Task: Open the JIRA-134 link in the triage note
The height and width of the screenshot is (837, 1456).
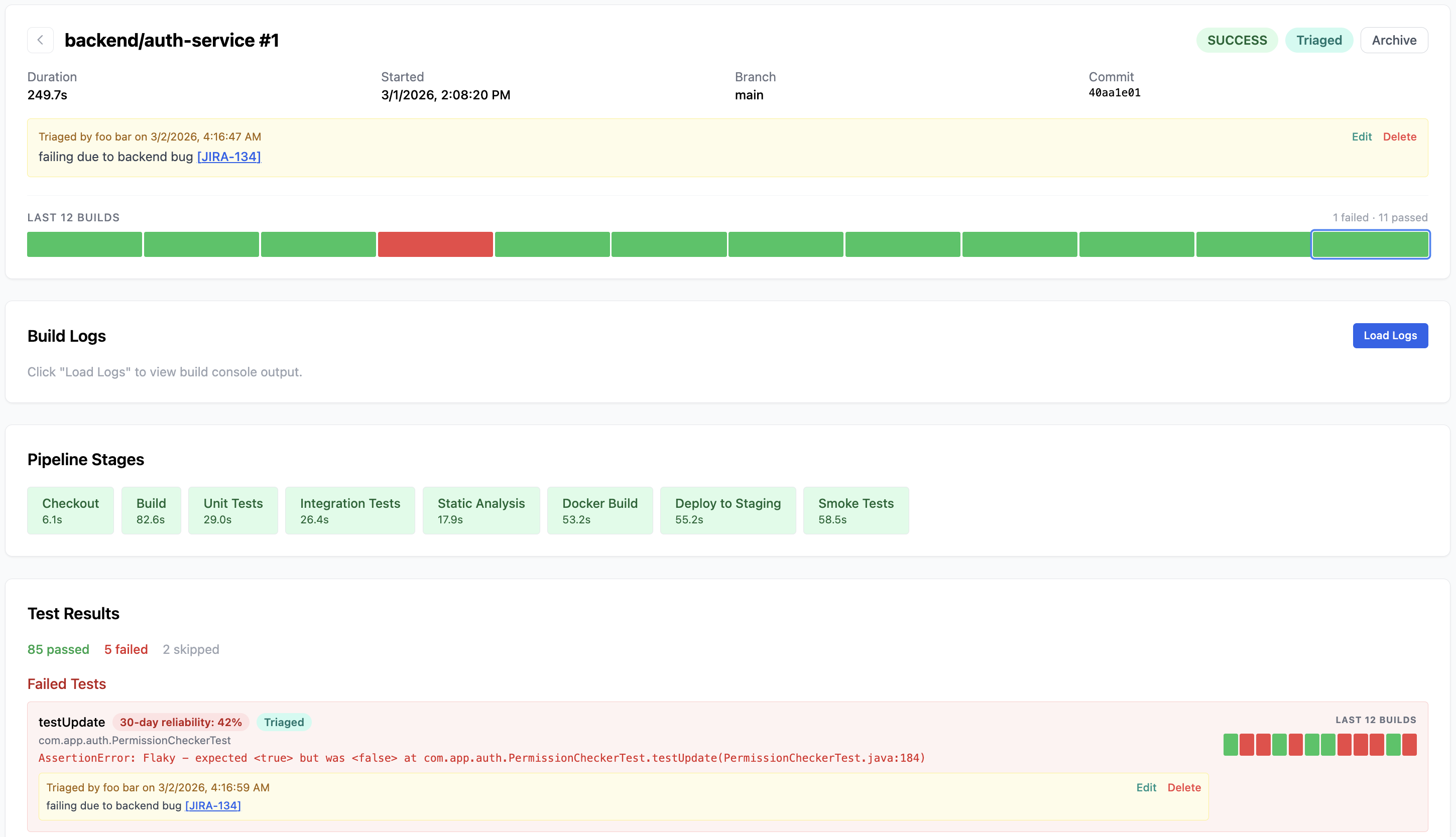Action: [x=228, y=156]
